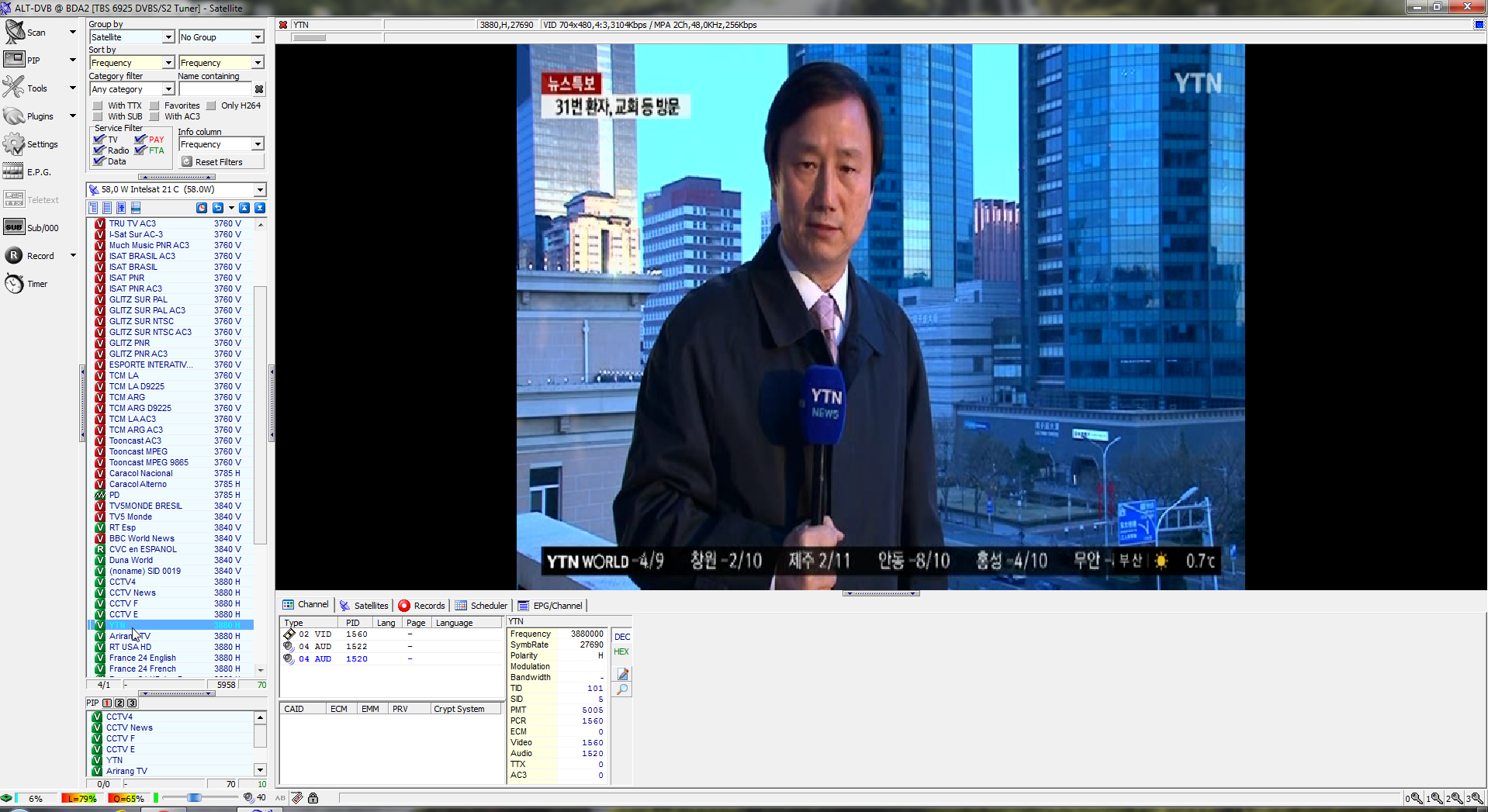Select the 04 AUD 1522 audio stream row

(392, 646)
